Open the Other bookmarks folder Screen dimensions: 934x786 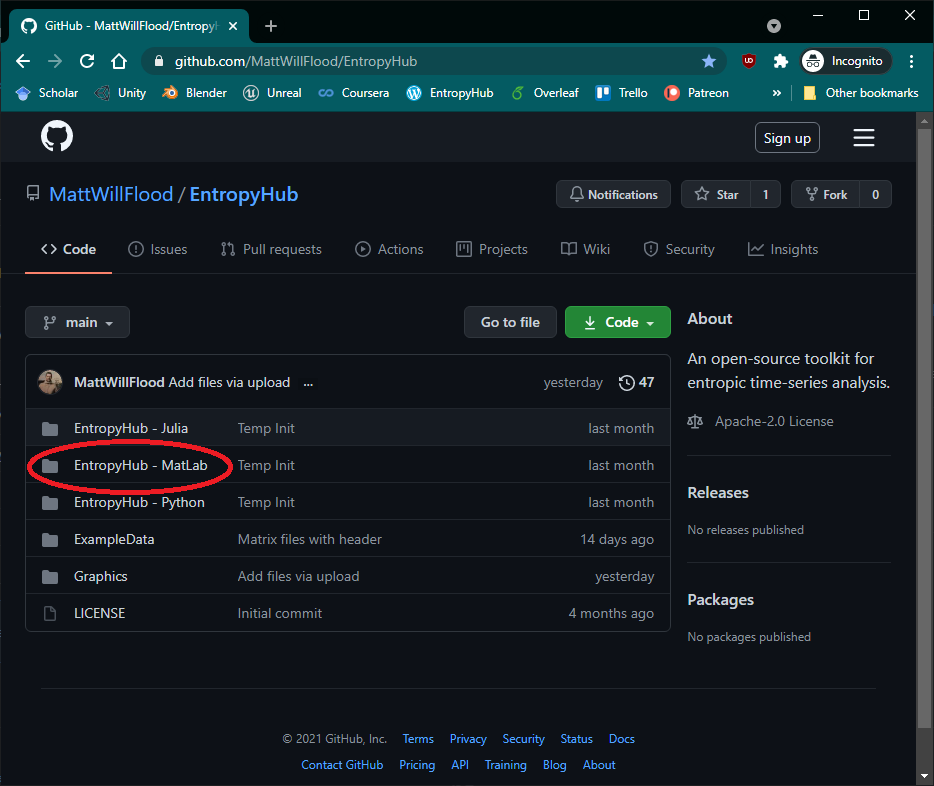[x=861, y=93]
